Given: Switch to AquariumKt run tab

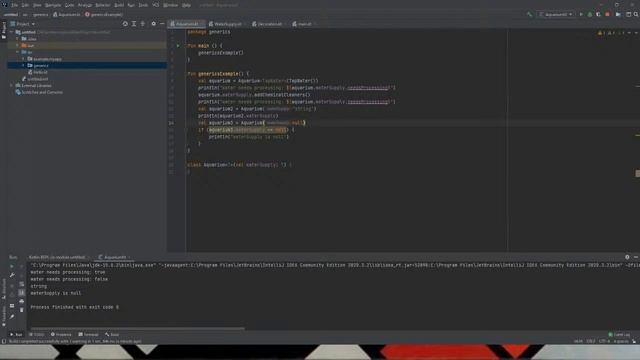Looking at the screenshot, I should click(114, 257).
